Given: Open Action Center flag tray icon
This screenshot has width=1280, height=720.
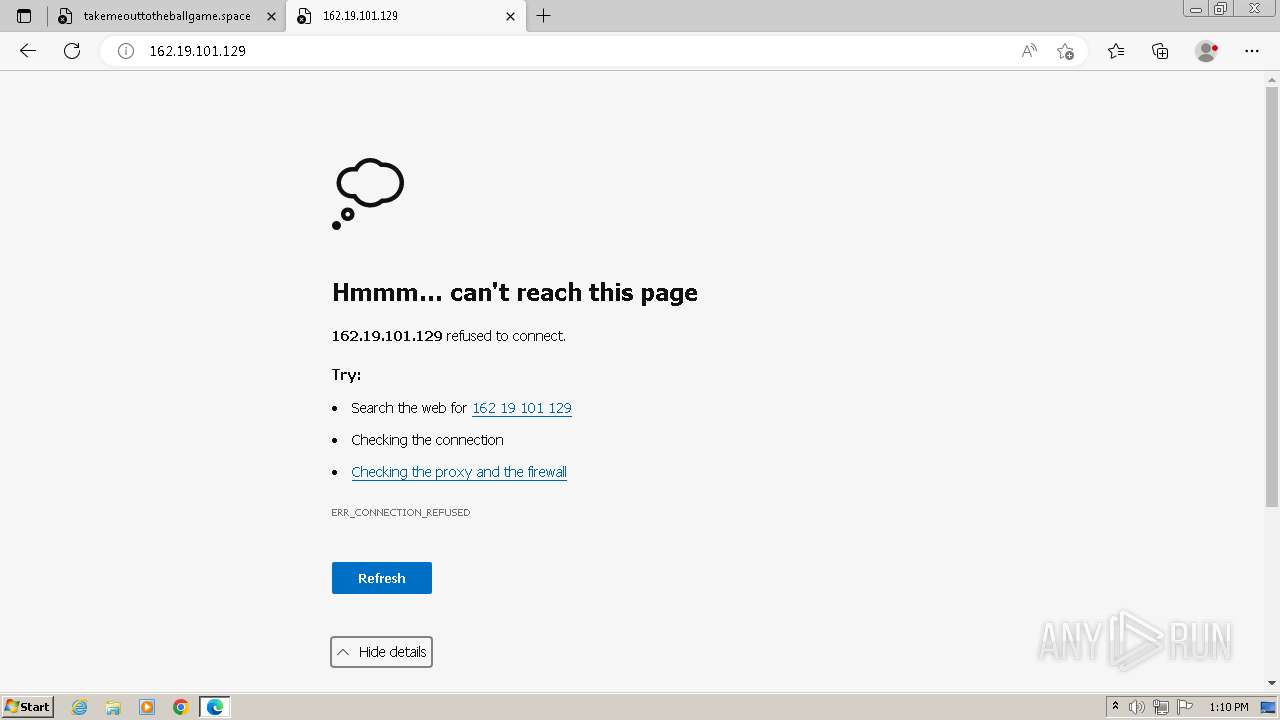Looking at the screenshot, I should click(1185, 707).
